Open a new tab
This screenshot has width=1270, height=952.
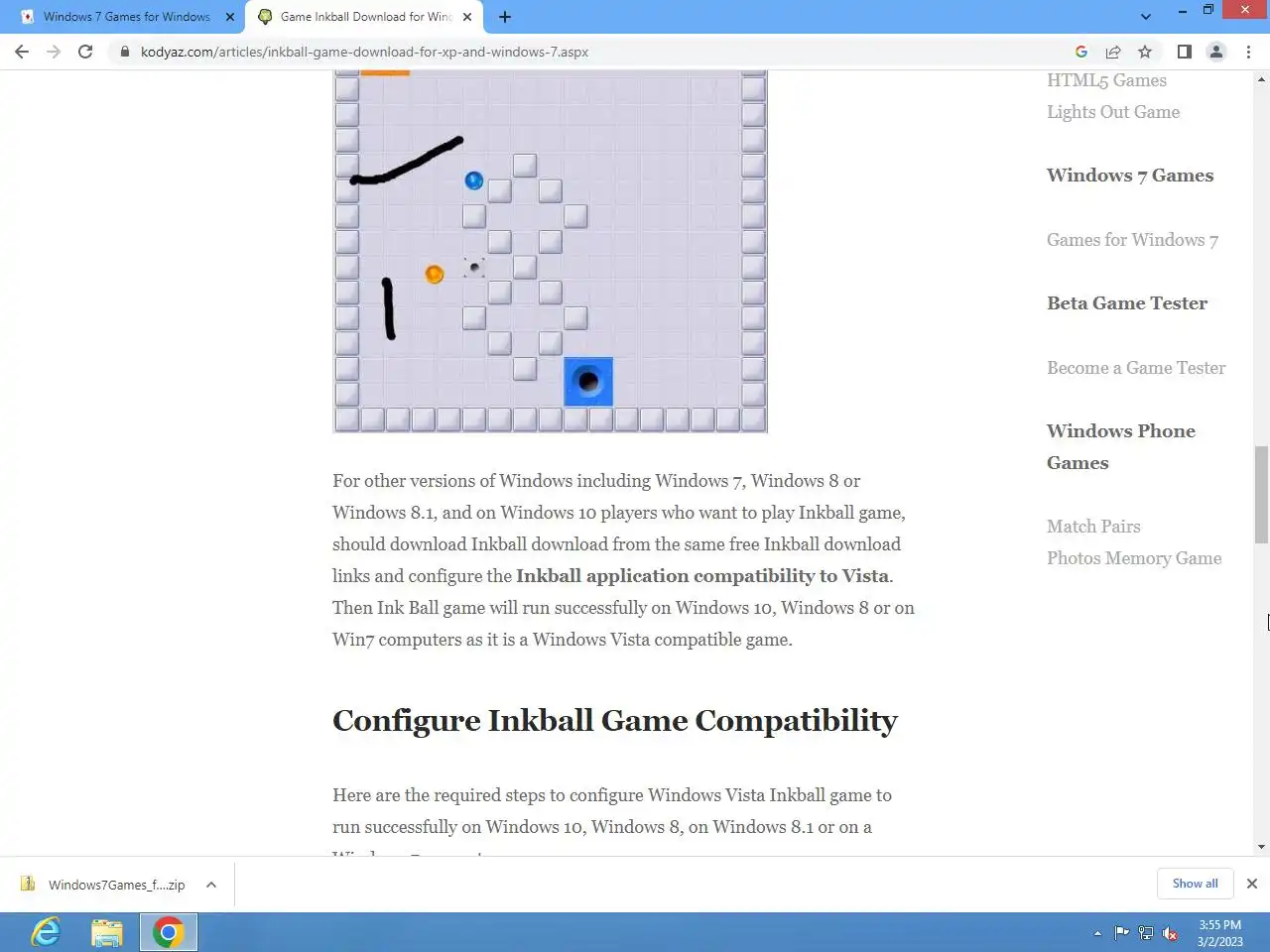505,17
